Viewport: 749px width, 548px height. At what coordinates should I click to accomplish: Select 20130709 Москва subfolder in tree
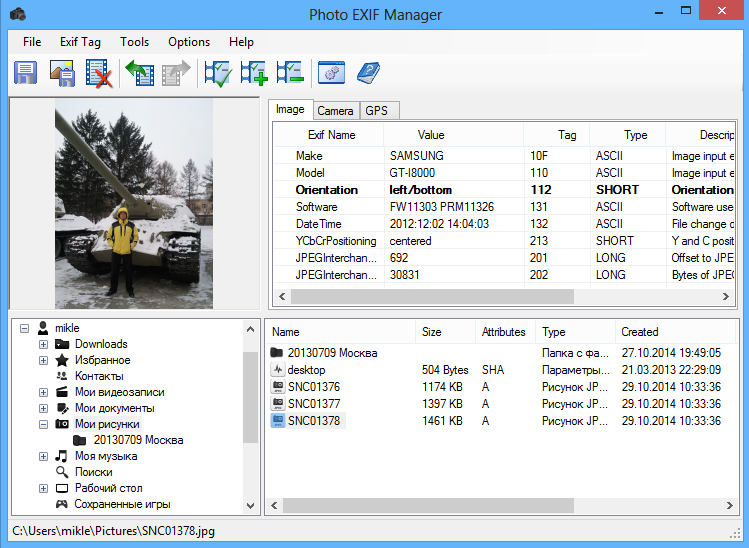pyautogui.click(x=139, y=440)
